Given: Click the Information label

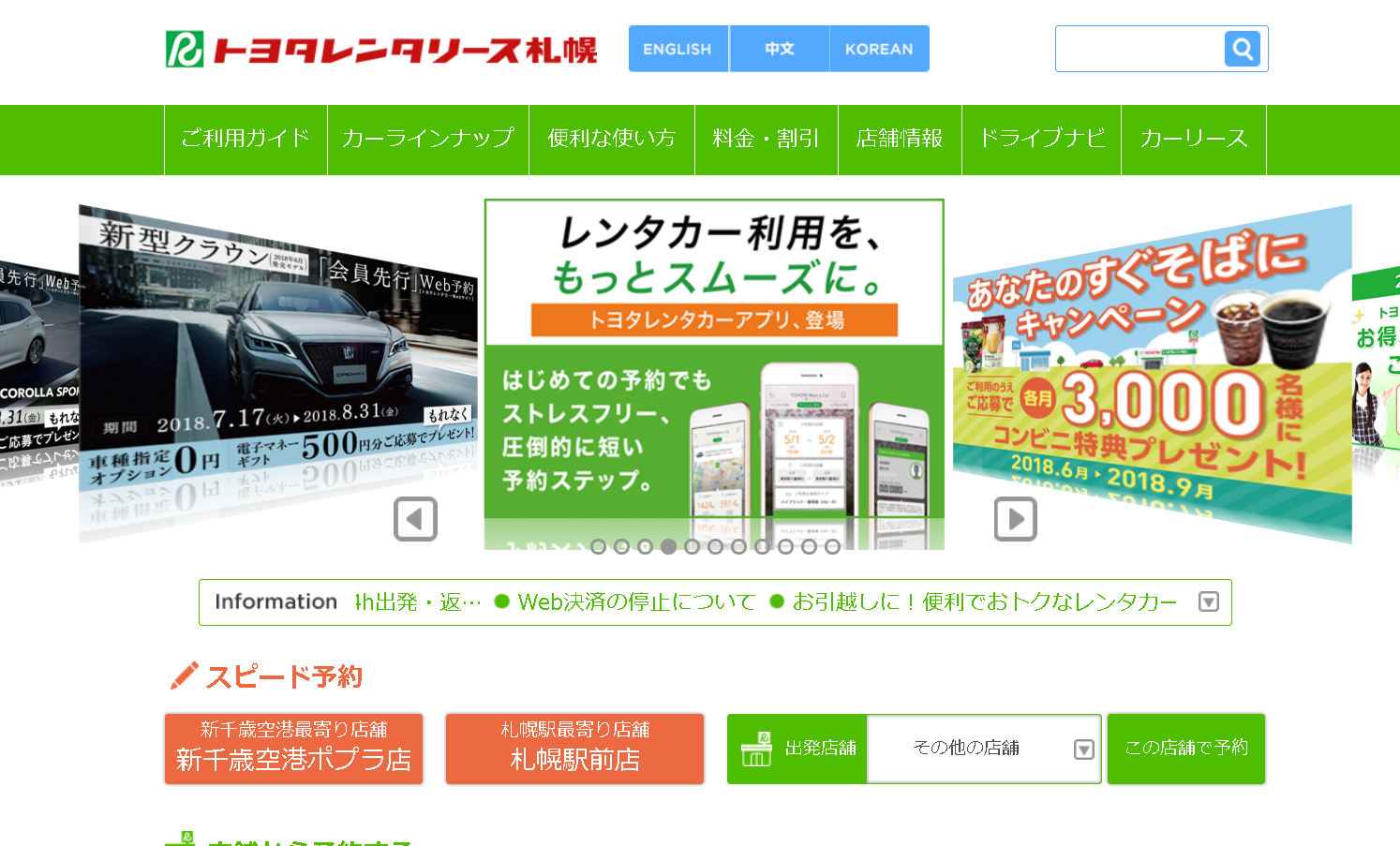Looking at the screenshot, I should click(x=276, y=601).
